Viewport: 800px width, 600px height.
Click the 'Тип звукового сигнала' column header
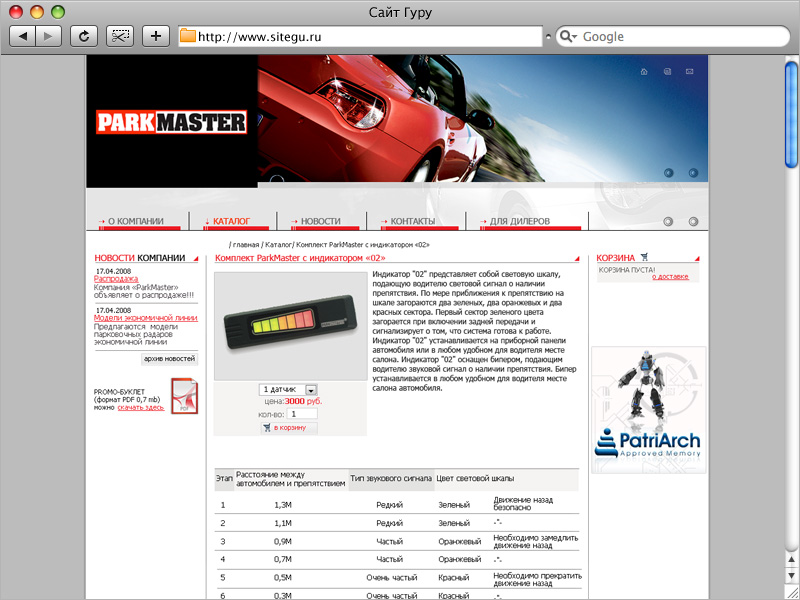pyautogui.click(x=391, y=479)
